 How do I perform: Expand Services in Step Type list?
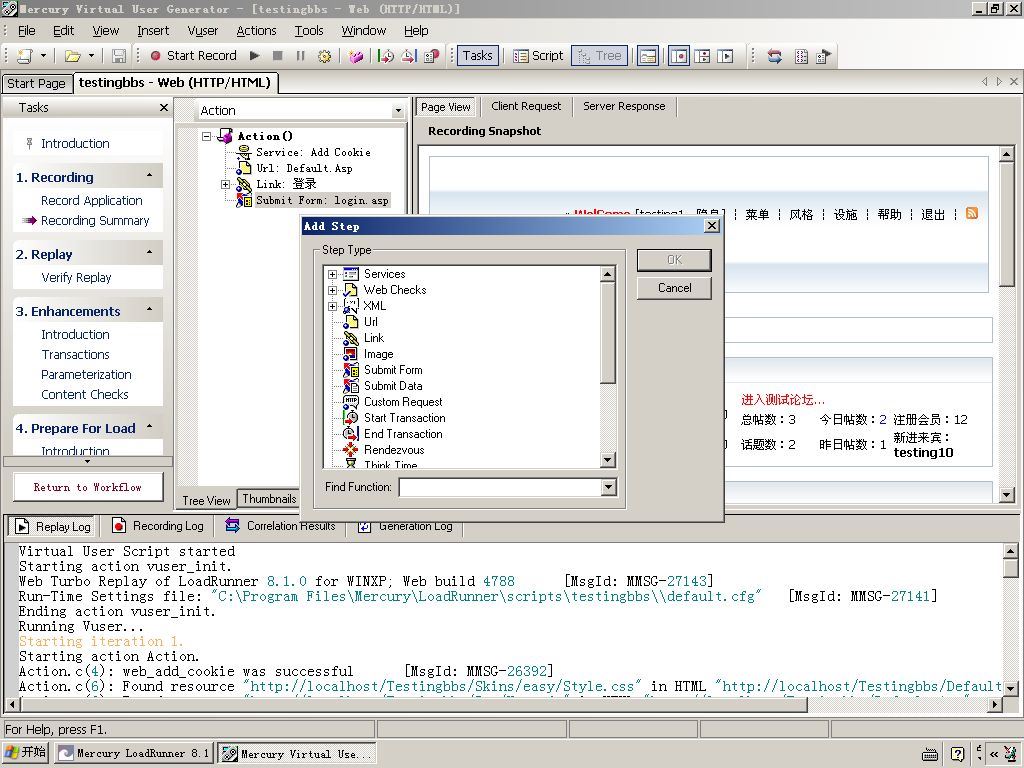[x=332, y=274]
